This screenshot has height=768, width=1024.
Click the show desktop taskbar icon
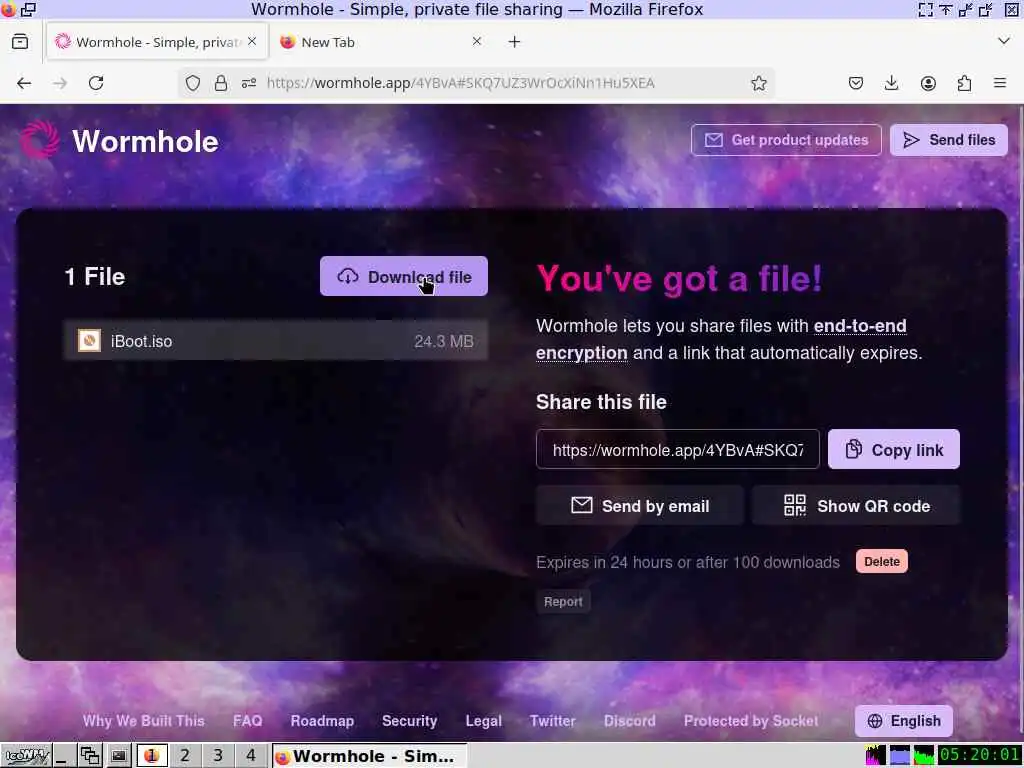pyautogui.click(x=63, y=756)
